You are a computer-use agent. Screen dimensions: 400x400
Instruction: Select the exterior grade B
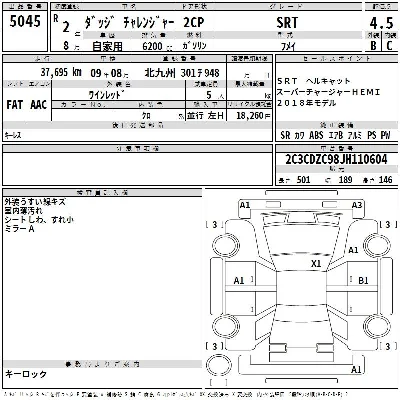(x=373, y=46)
